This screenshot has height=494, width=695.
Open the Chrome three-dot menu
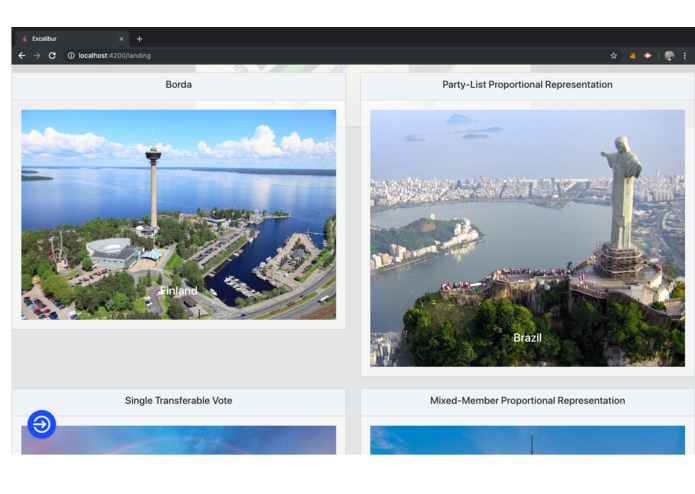pos(685,55)
